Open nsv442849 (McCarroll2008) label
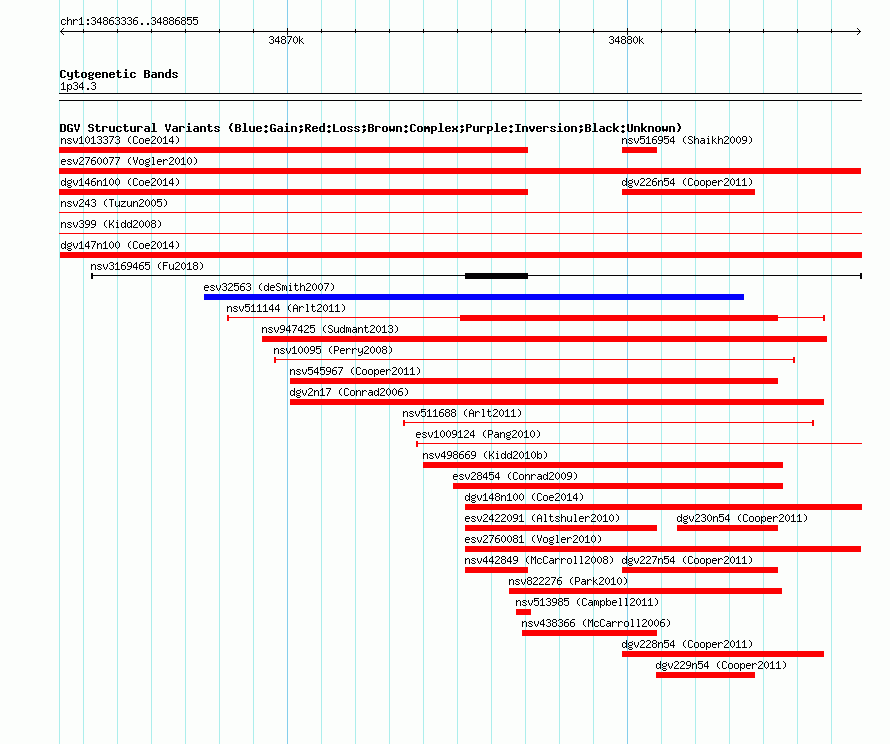Viewport: 890px width, 744px height. (539, 560)
